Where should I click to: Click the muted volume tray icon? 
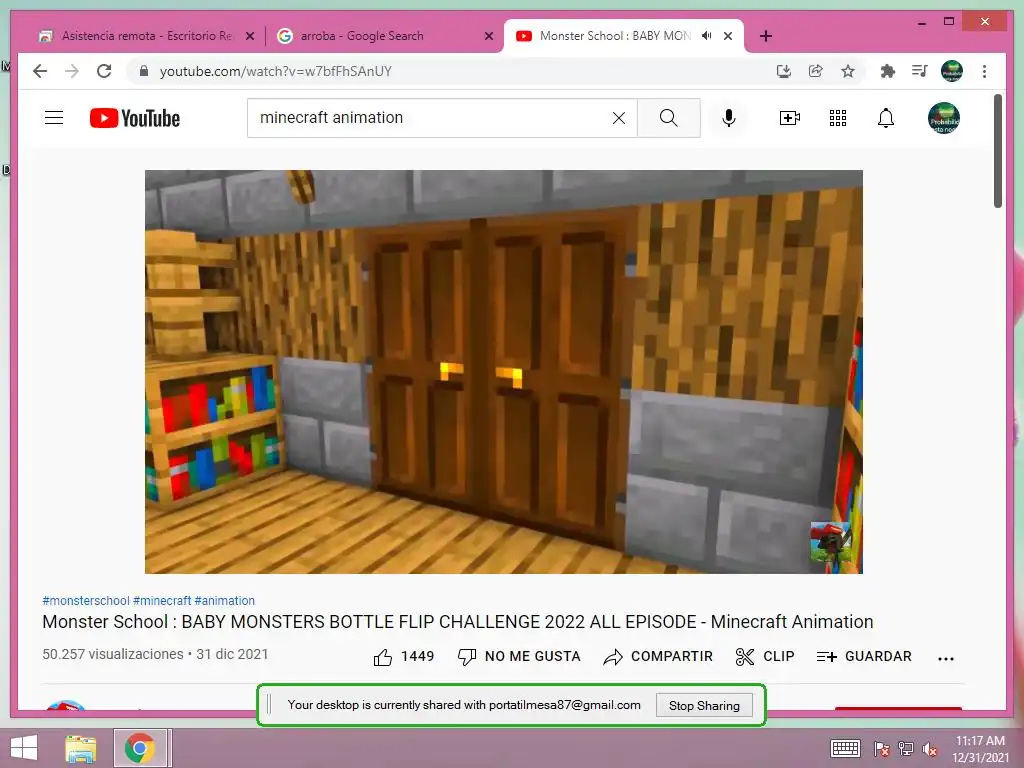929,749
